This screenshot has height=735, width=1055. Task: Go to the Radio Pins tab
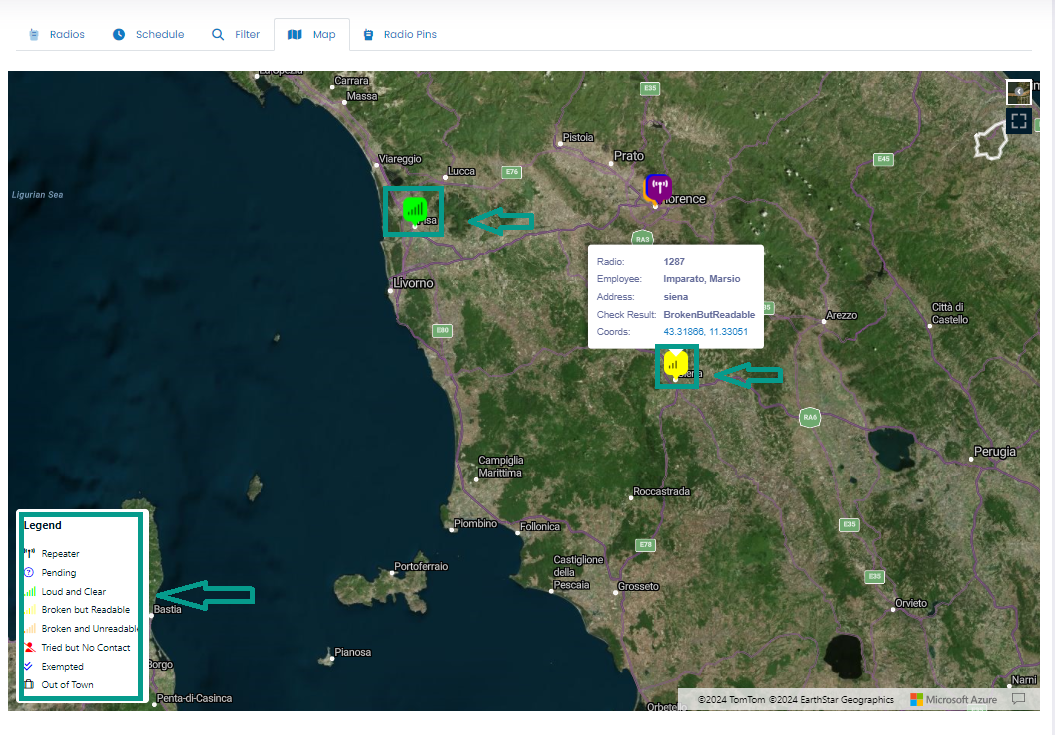click(x=400, y=34)
